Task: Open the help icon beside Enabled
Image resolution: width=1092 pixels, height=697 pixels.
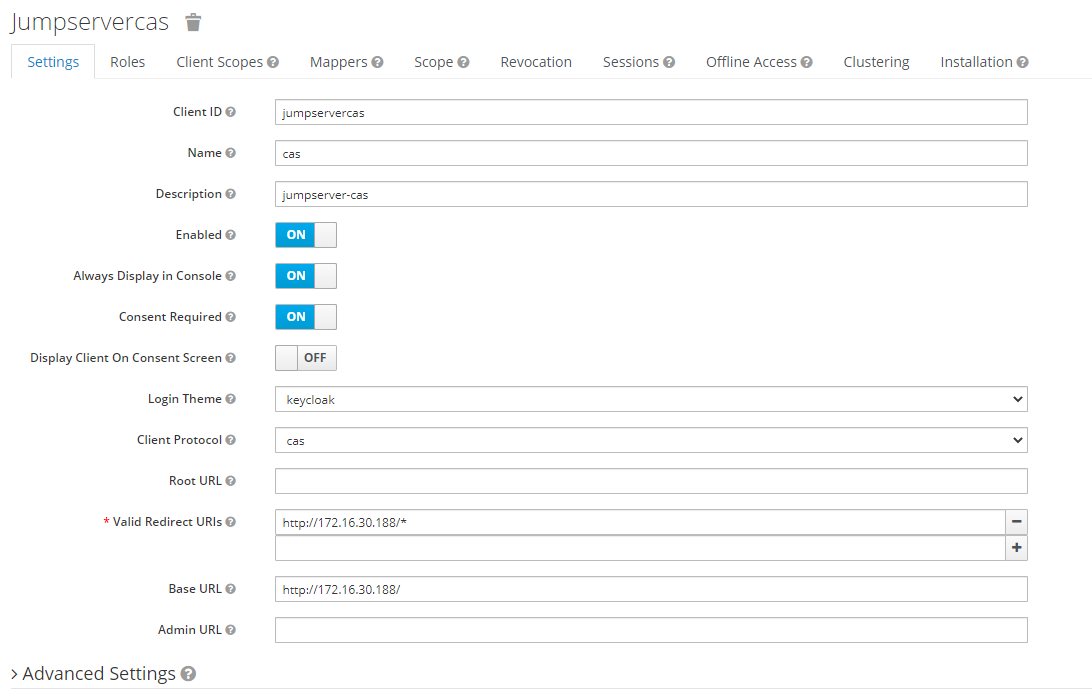Action: [x=231, y=235]
